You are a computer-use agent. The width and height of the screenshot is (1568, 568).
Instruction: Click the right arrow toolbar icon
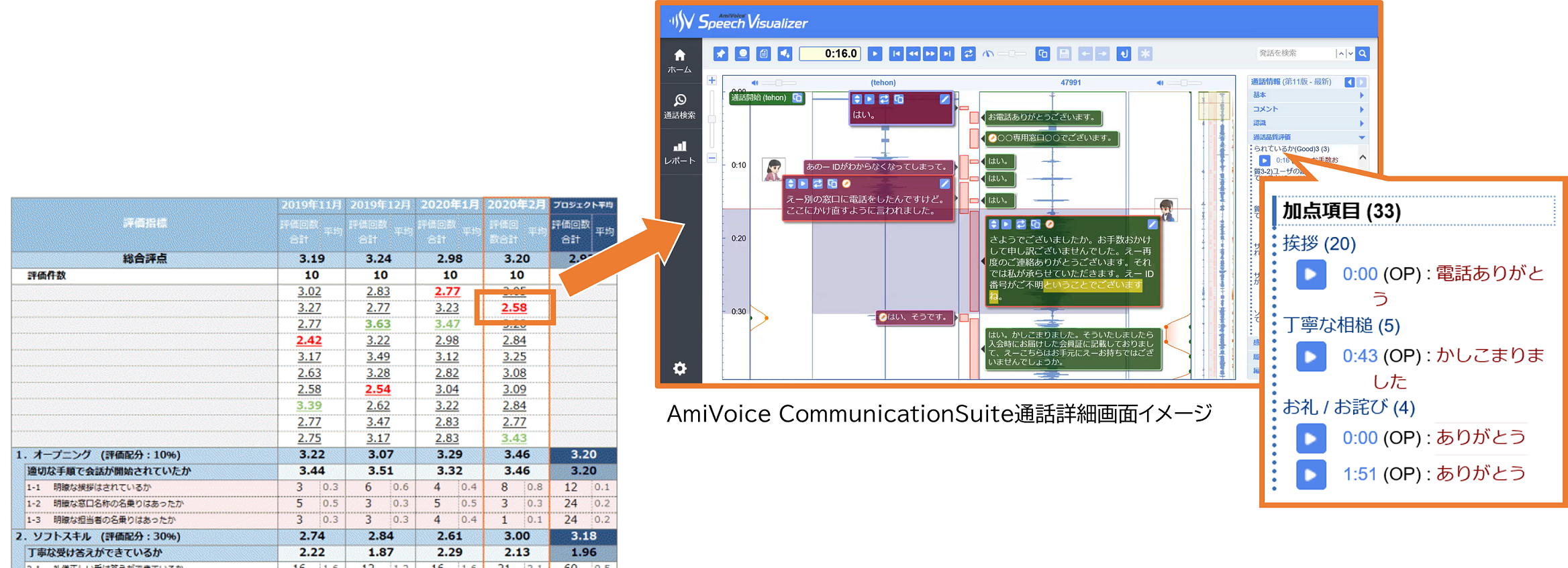point(1102,54)
